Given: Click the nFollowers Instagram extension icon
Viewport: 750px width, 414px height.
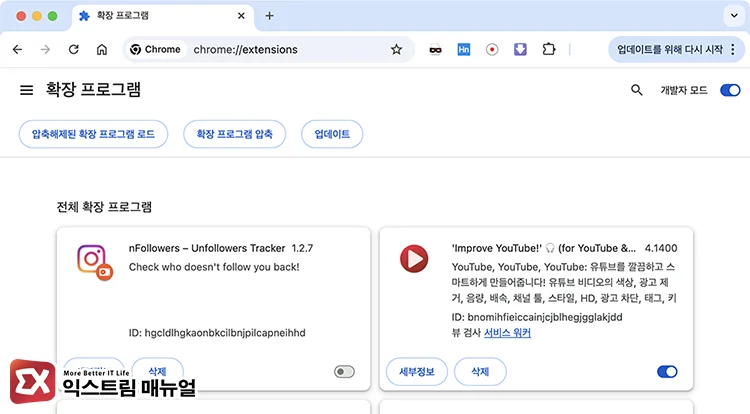Looking at the screenshot, I should (x=95, y=262).
